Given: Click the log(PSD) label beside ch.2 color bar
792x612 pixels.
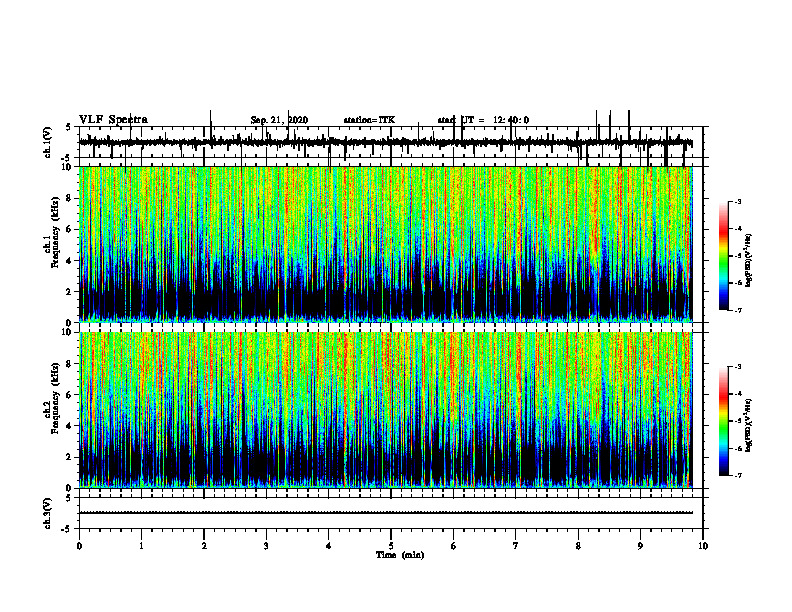Looking at the screenshot, I should click(x=749, y=424).
